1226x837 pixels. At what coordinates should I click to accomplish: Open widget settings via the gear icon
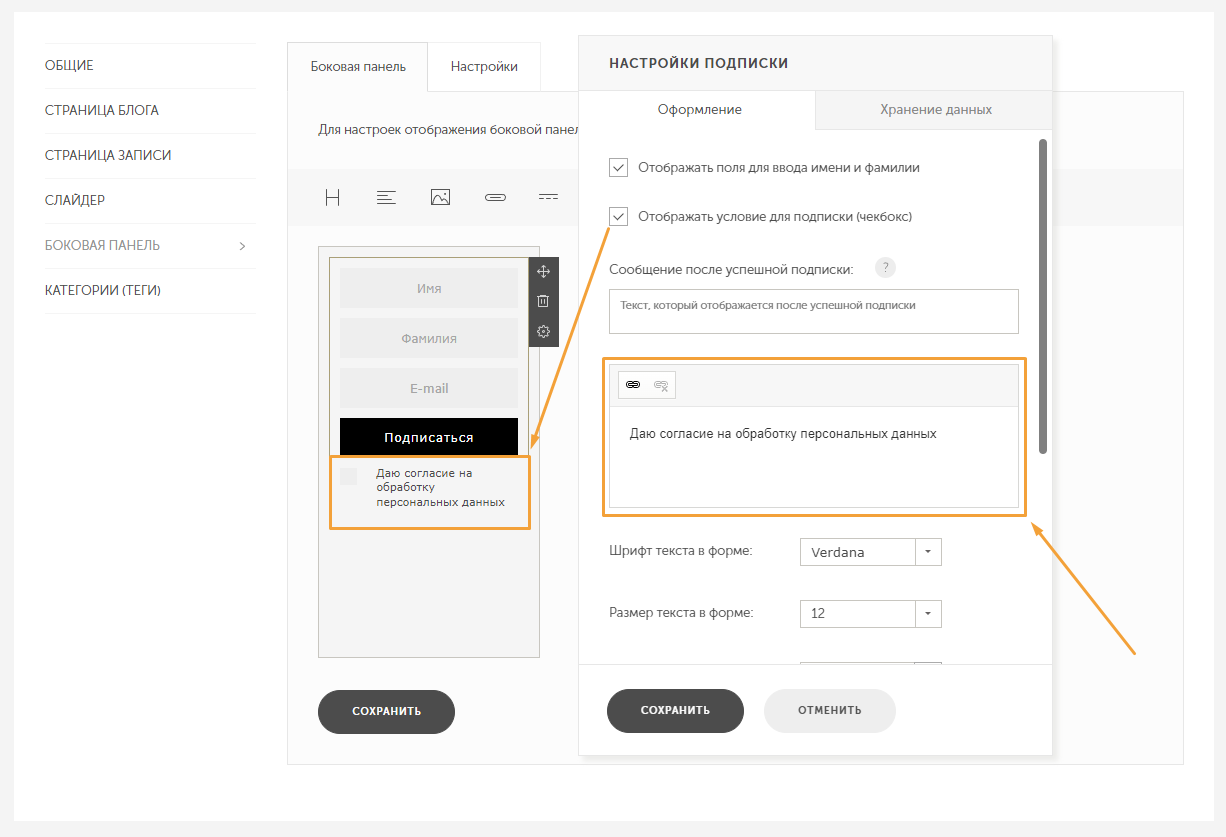(543, 331)
